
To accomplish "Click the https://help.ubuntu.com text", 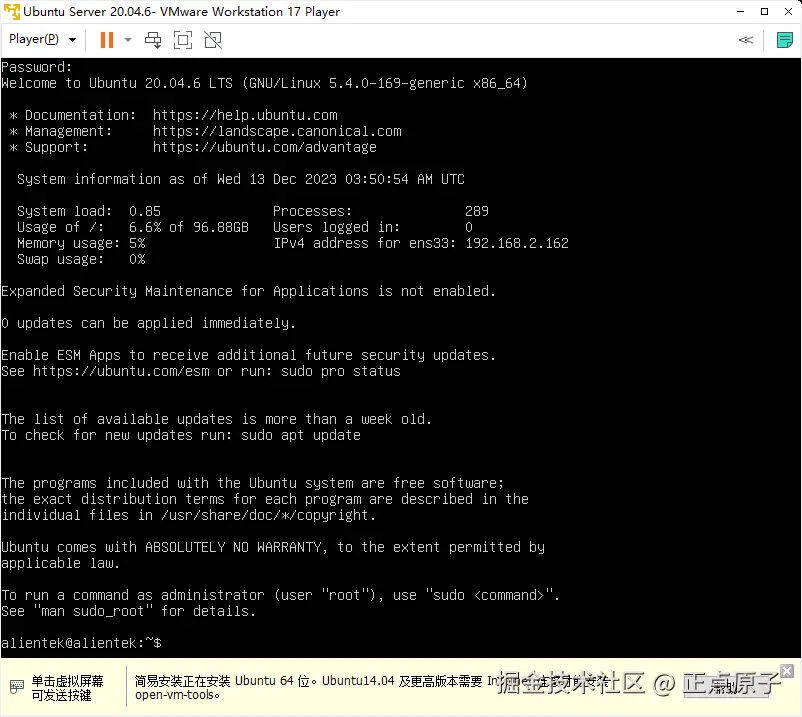I will (245, 115).
